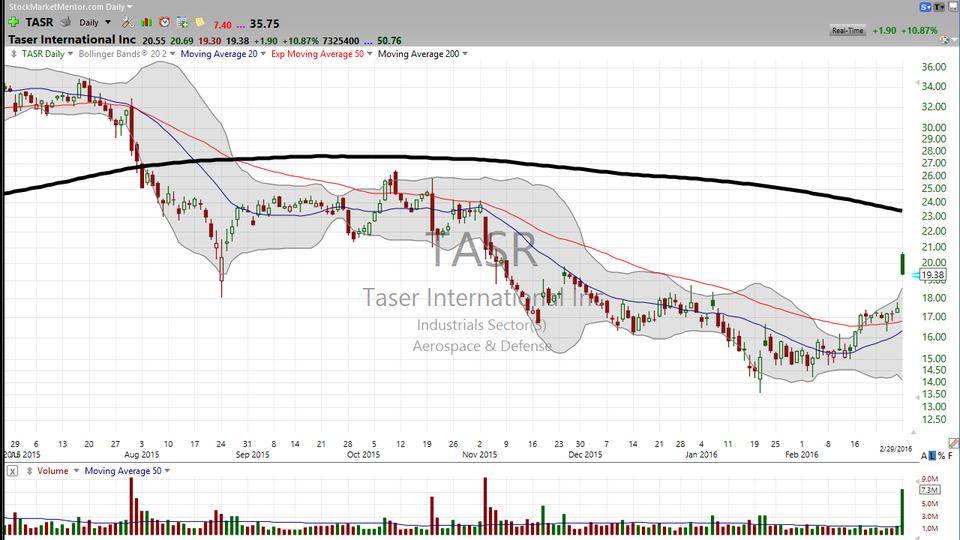Click the grey icon beside TASR symbol
Image resolution: width=960 pixels, height=540 pixels.
point(66,22)
